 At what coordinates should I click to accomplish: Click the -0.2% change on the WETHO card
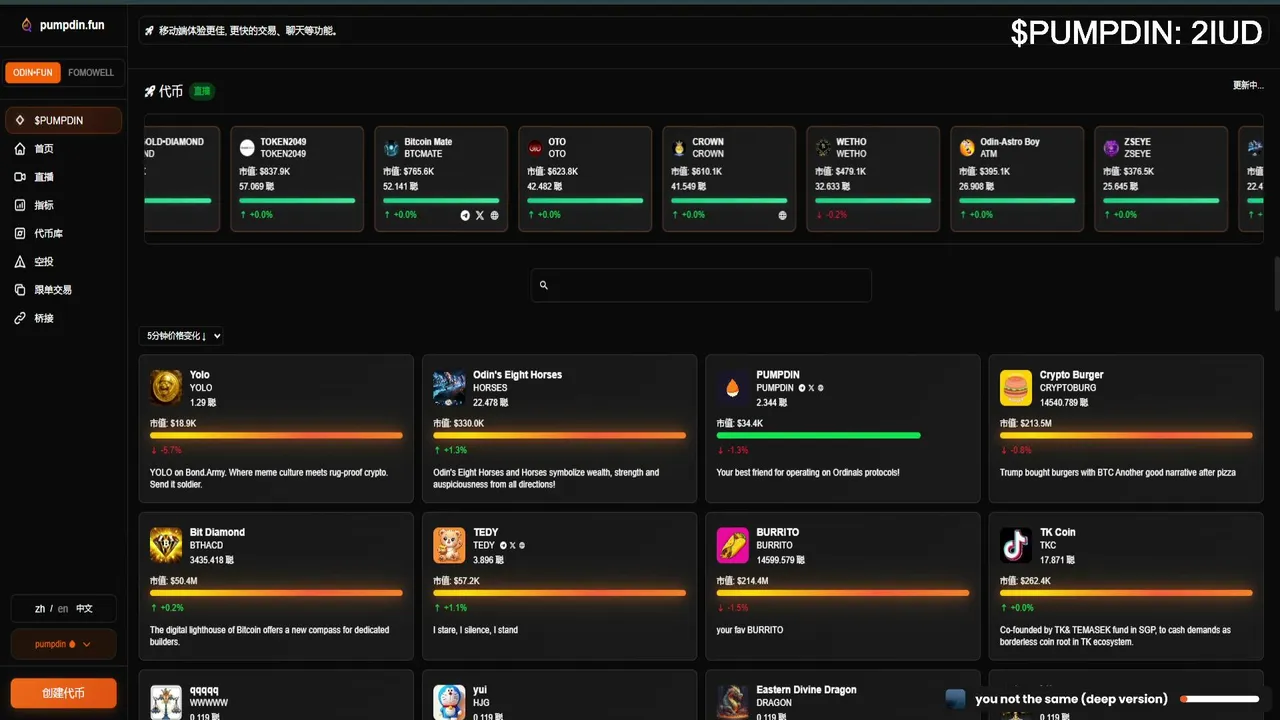832,215
